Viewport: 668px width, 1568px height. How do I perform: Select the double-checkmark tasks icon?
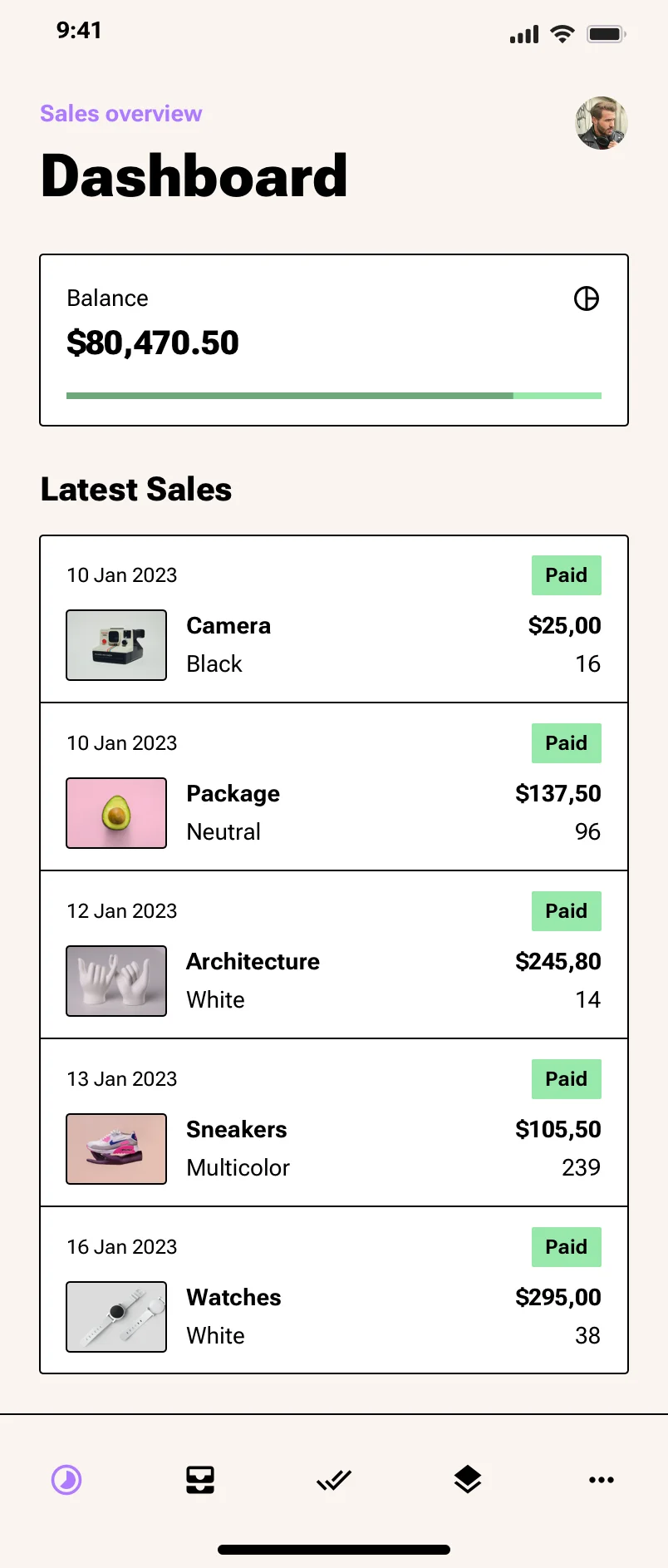pyautogui.click(x=334, y=1479)
